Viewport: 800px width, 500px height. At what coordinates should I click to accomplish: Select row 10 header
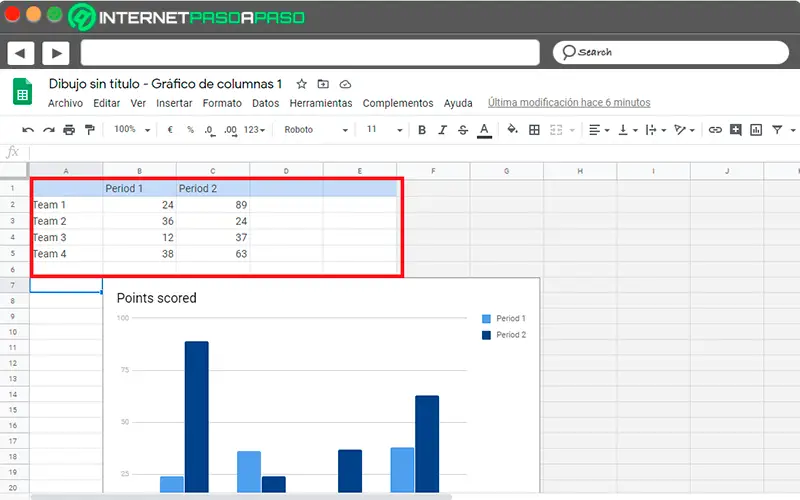click(13, 332)
